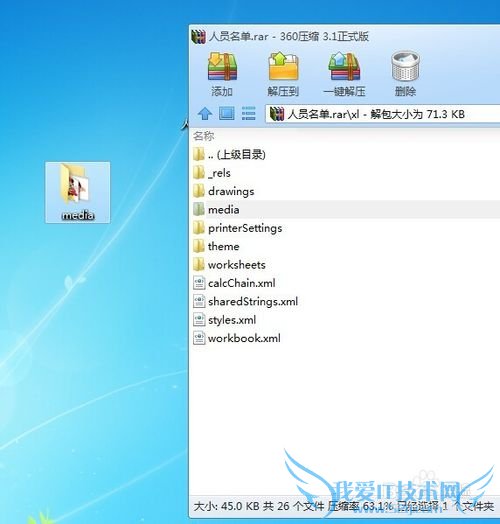Click the _rels folder icon
This screenshot has height=524, width=500.
[x=199, y=173]
